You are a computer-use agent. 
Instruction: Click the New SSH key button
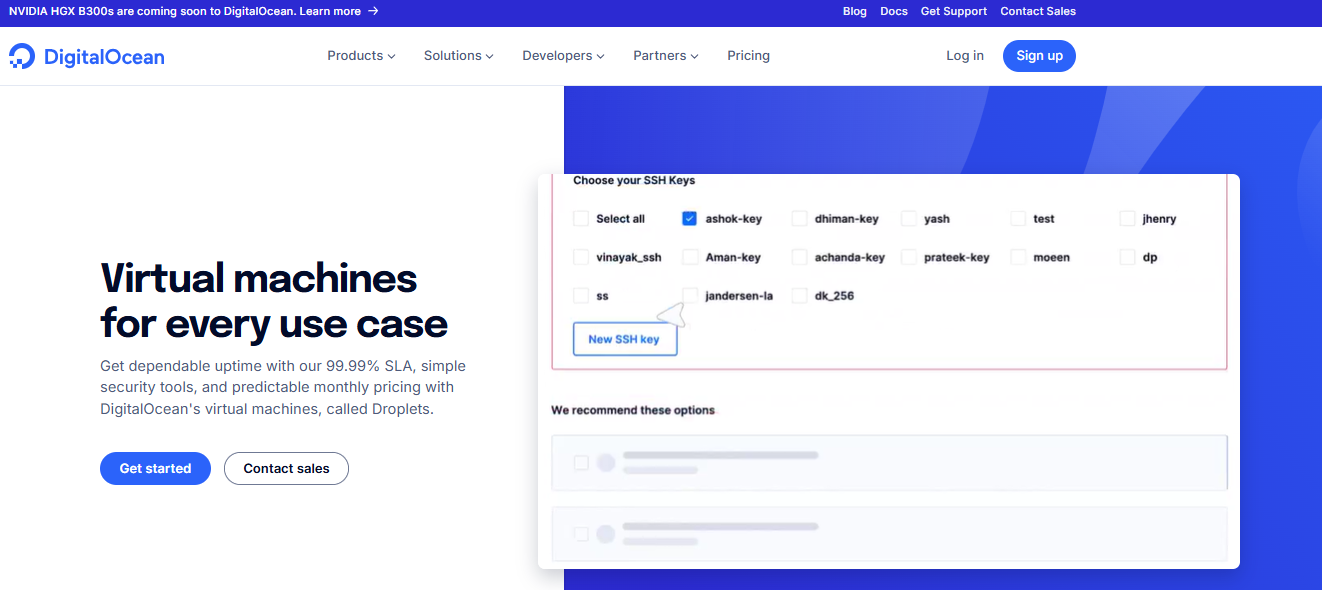coord(625,338)
